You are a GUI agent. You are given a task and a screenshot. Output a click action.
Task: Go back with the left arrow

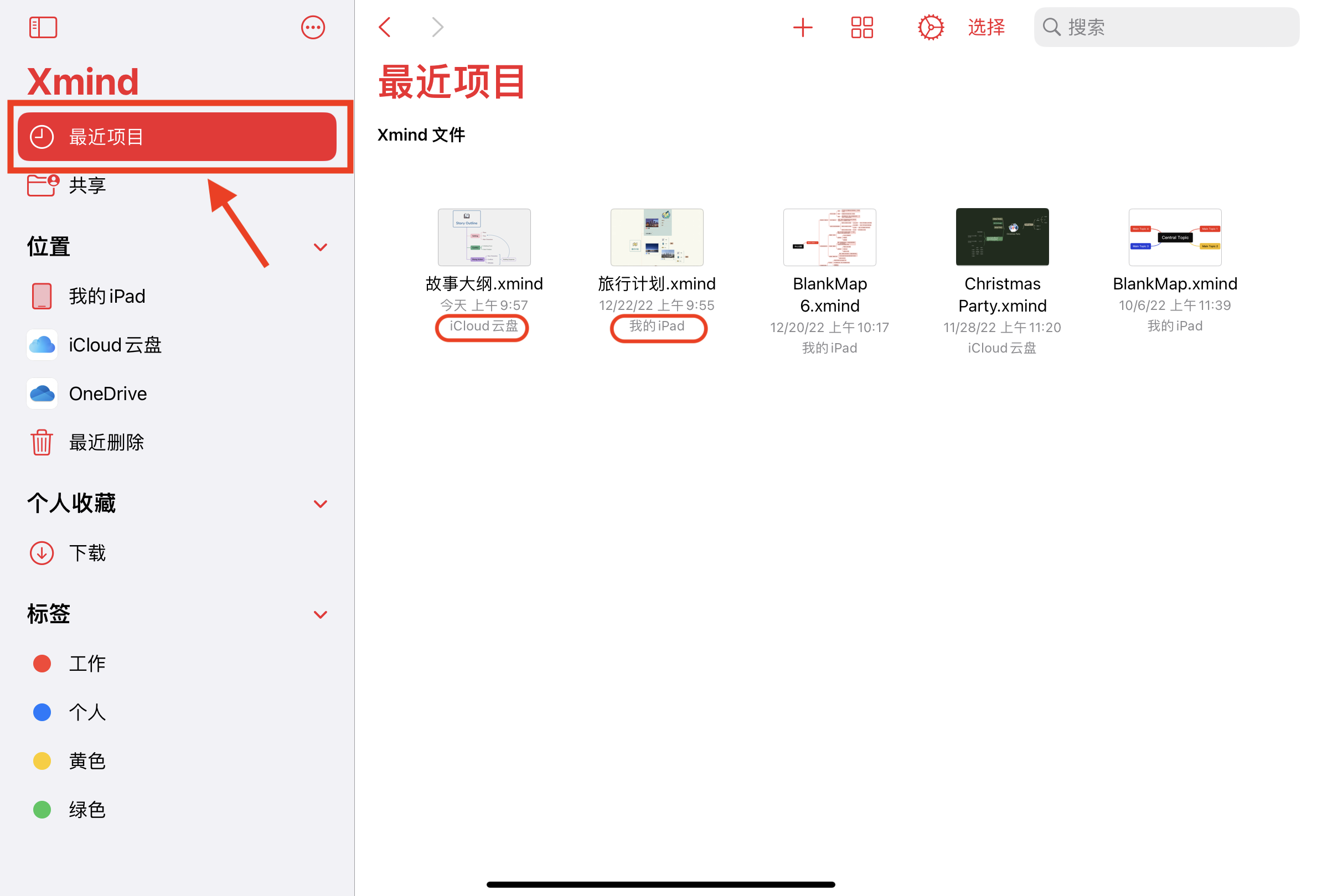[x=385, y=27]
